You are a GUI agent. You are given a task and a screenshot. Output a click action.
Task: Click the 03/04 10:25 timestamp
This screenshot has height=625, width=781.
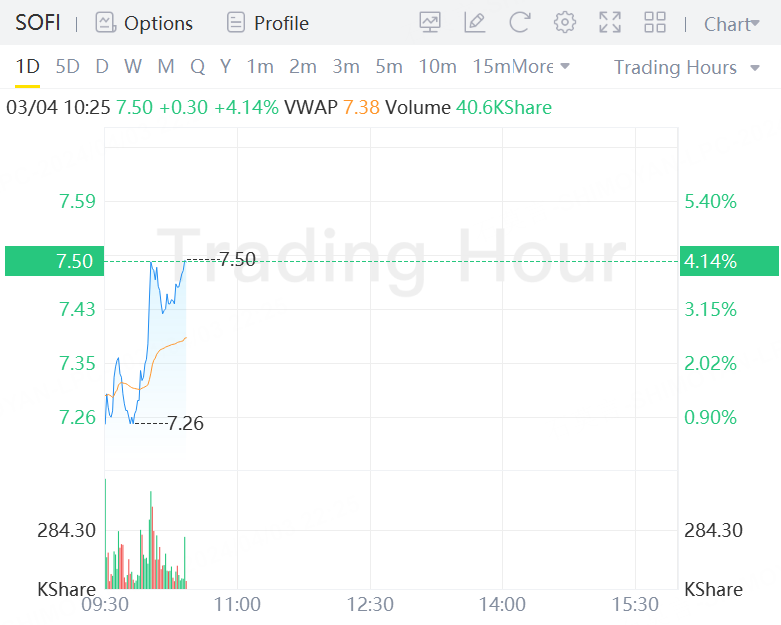tap(58, 107)
